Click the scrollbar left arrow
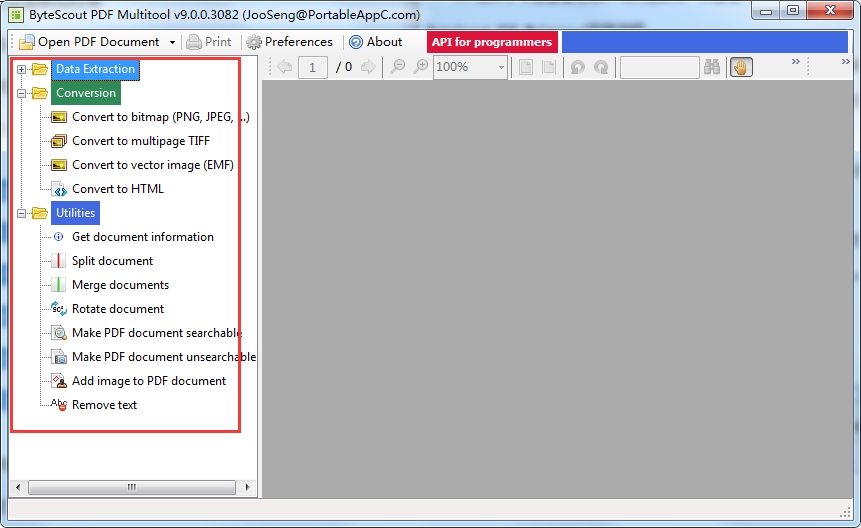 pyautogui.click(x=18, y=487)
